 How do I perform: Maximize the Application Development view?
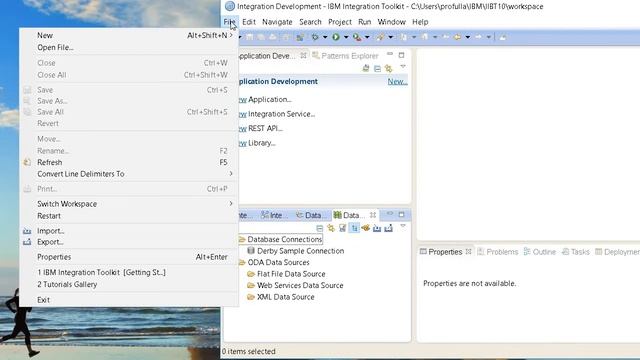(x=401, y=55)
